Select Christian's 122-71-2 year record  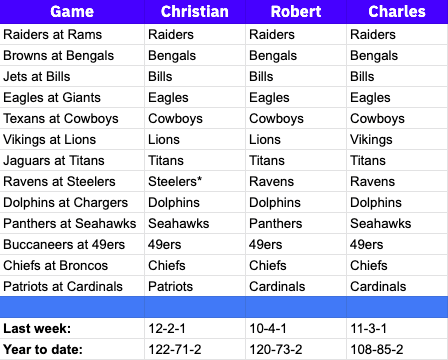coord(195,349)
